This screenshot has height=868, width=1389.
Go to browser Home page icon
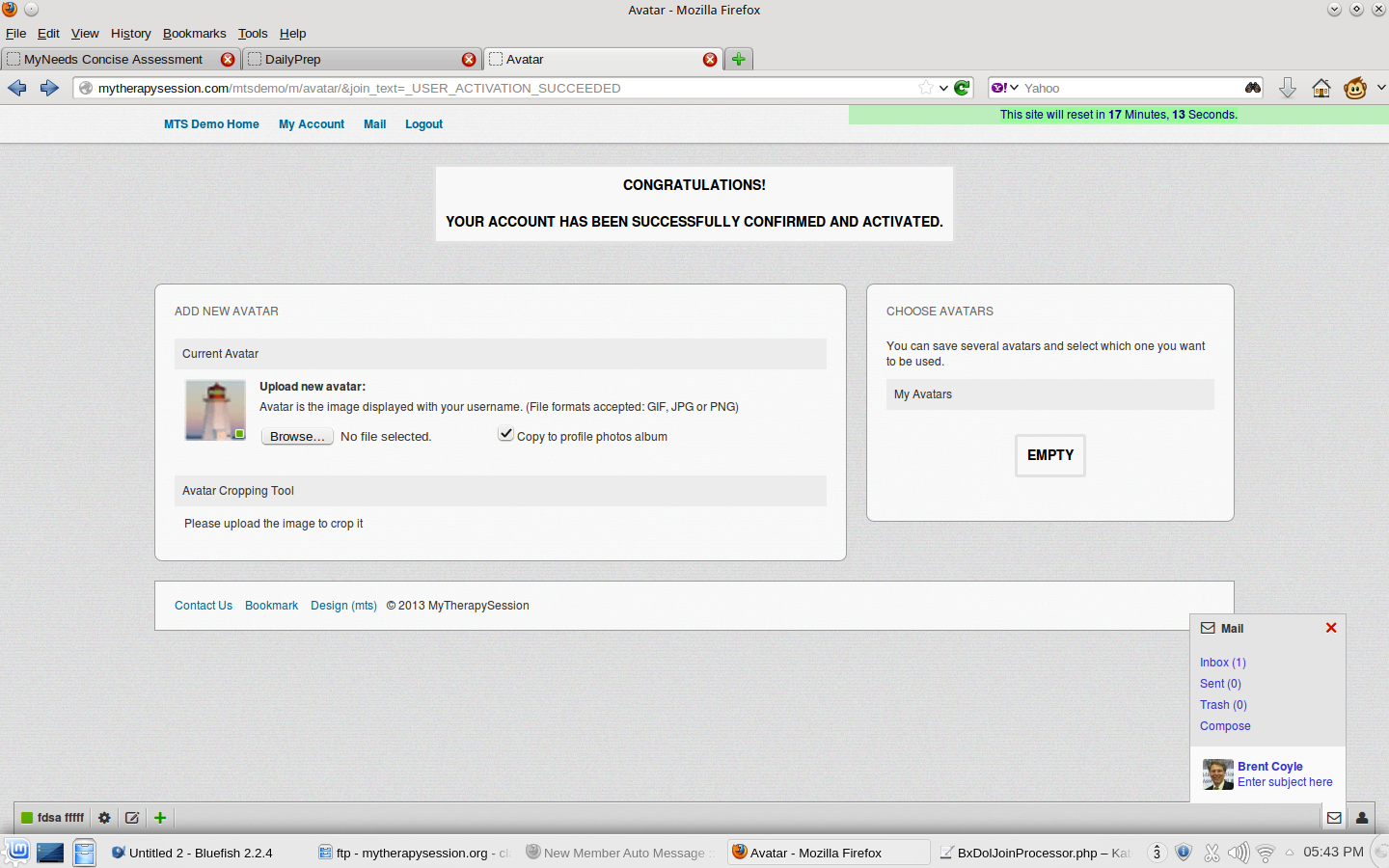tap(1321, 88)
